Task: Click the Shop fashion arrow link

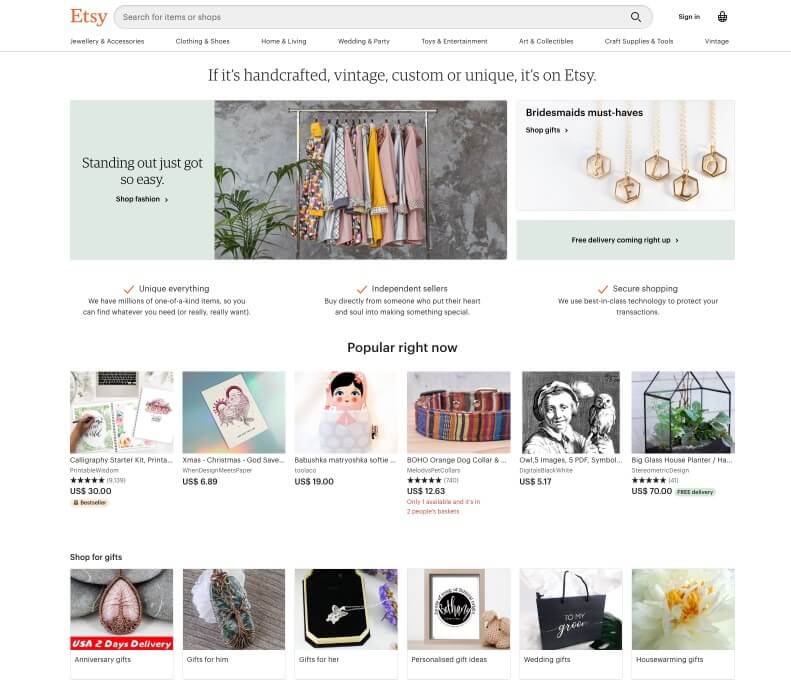Action: [142, 199]
